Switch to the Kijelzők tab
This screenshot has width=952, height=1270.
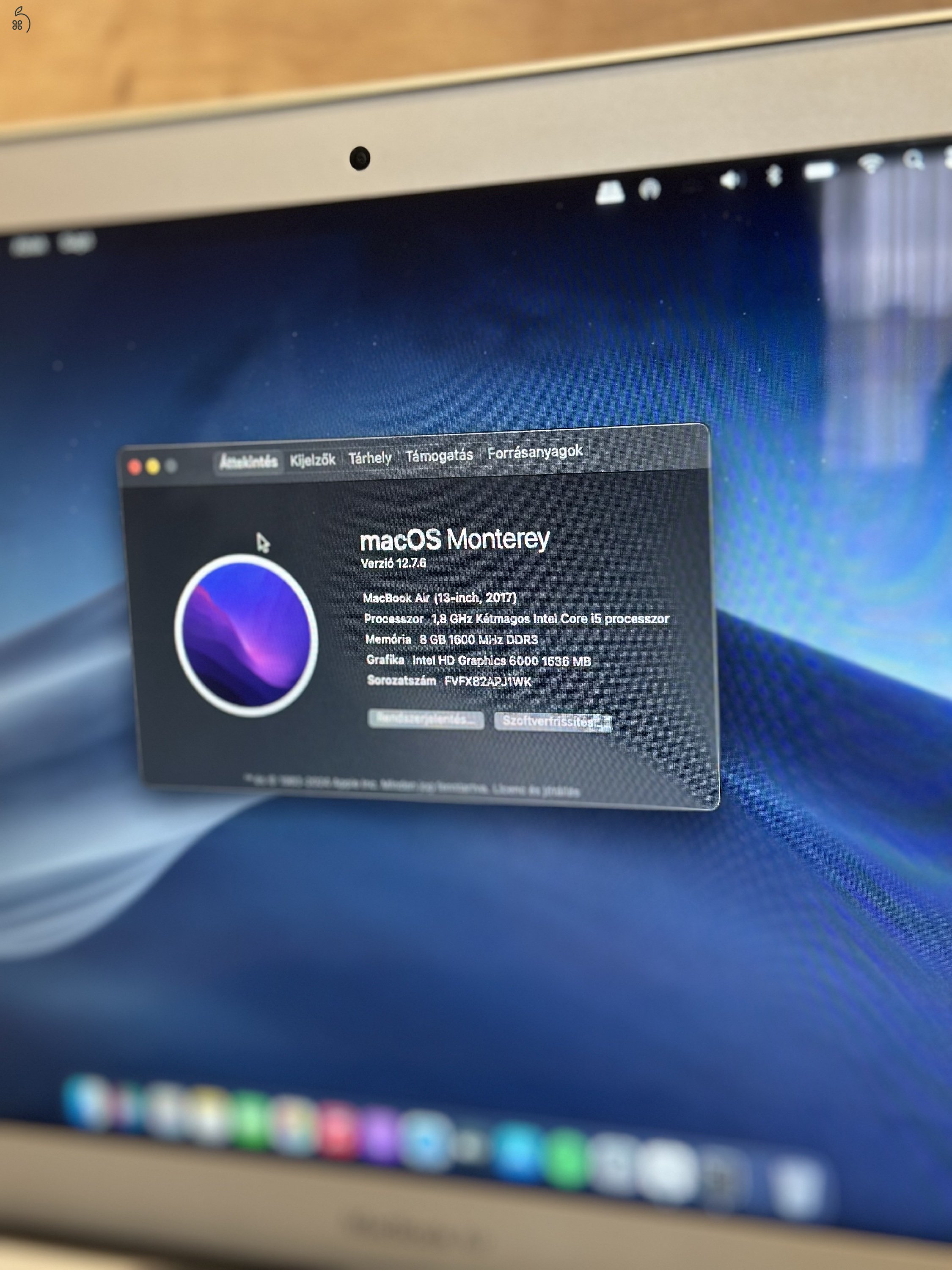click(x=313, y=460)
